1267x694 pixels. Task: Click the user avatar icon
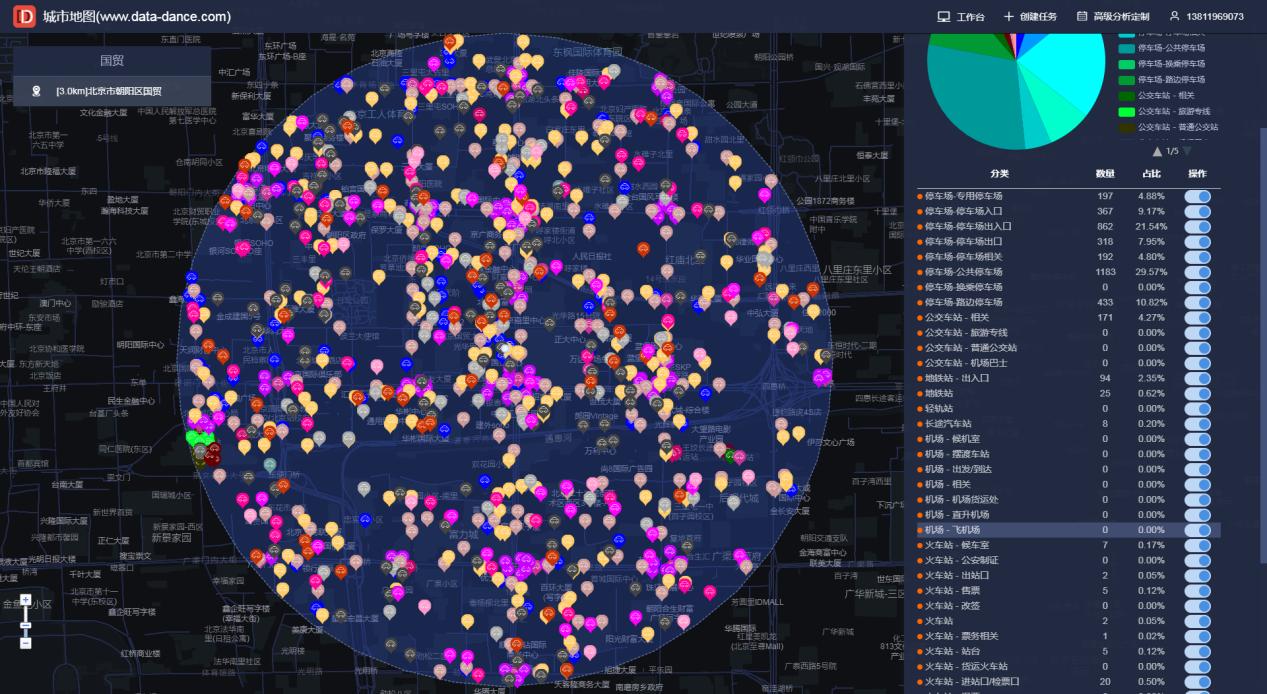[1174, 17]
